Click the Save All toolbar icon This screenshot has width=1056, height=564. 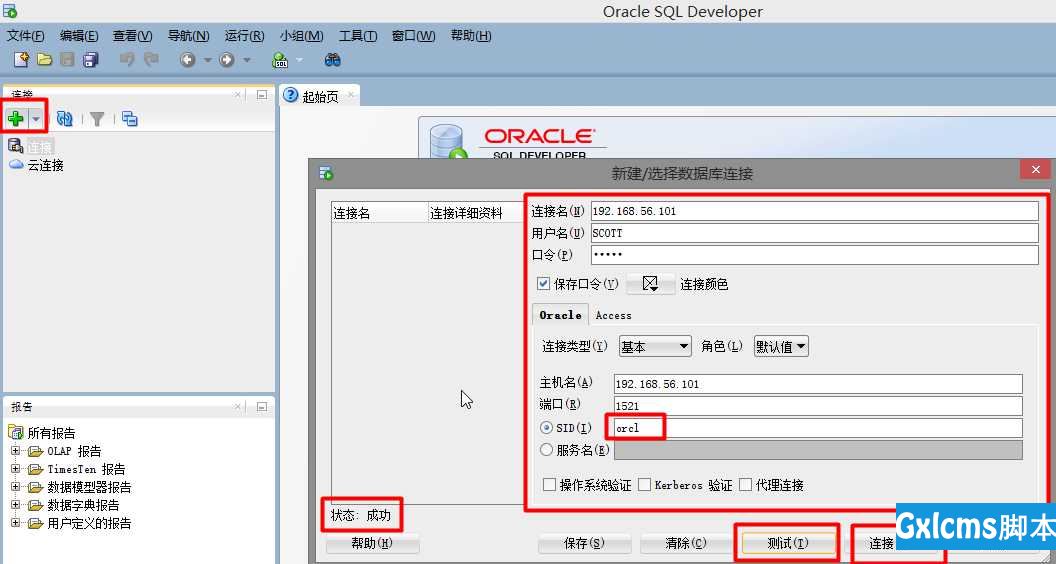point(91,59)
